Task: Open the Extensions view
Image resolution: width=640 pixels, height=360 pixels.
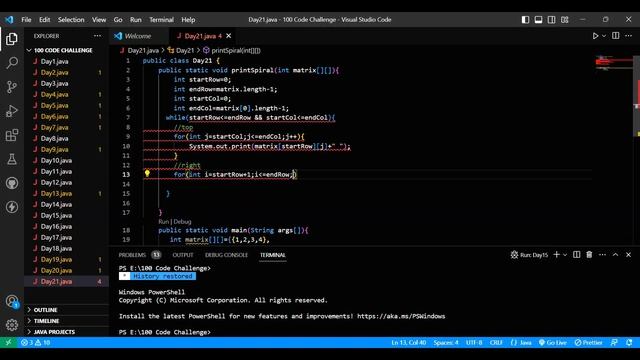Action: point(12,135)
